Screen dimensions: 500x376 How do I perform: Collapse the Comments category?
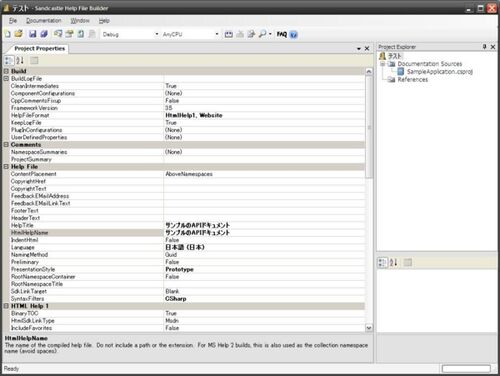coord(6,145)
